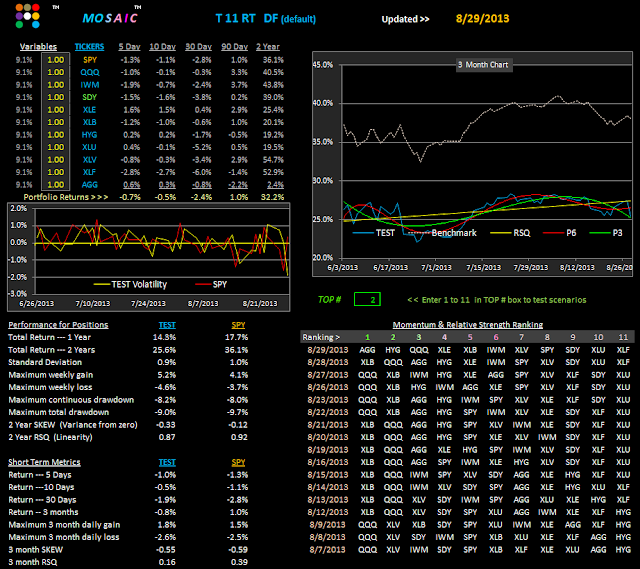Click the XLU ticker label
Screen dimensions: 640x569
(90, 147)
